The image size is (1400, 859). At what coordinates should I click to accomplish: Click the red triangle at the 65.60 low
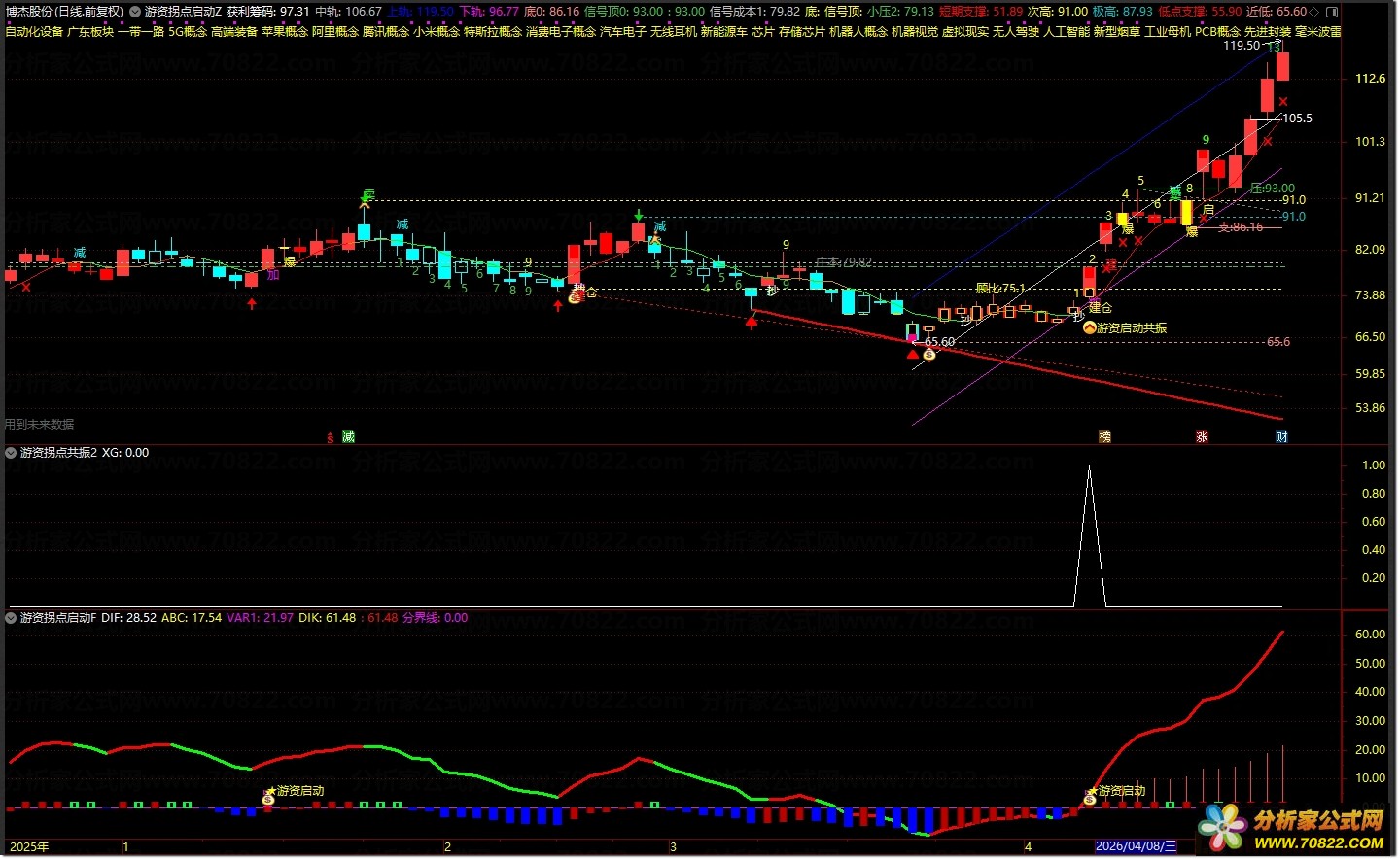tap(912, 355)
